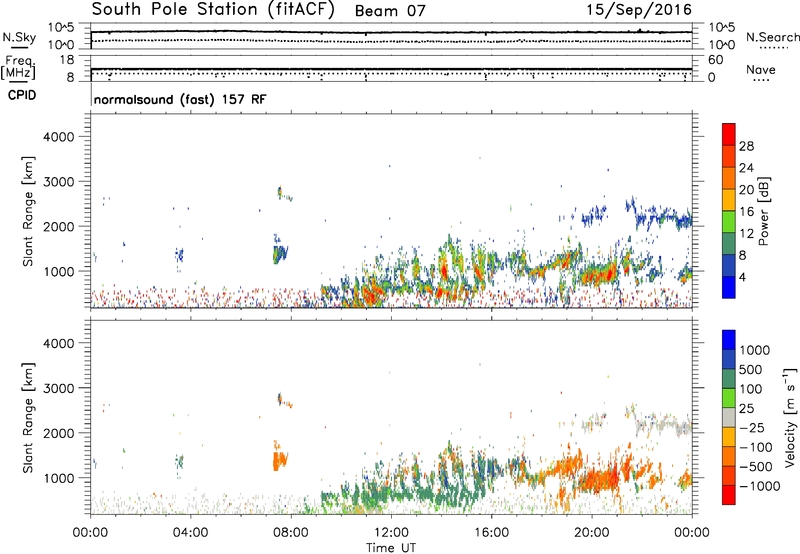800x554 pixels.
Task: Click the 'Freq. [MHz]' axis label
Action: point(18,68)
